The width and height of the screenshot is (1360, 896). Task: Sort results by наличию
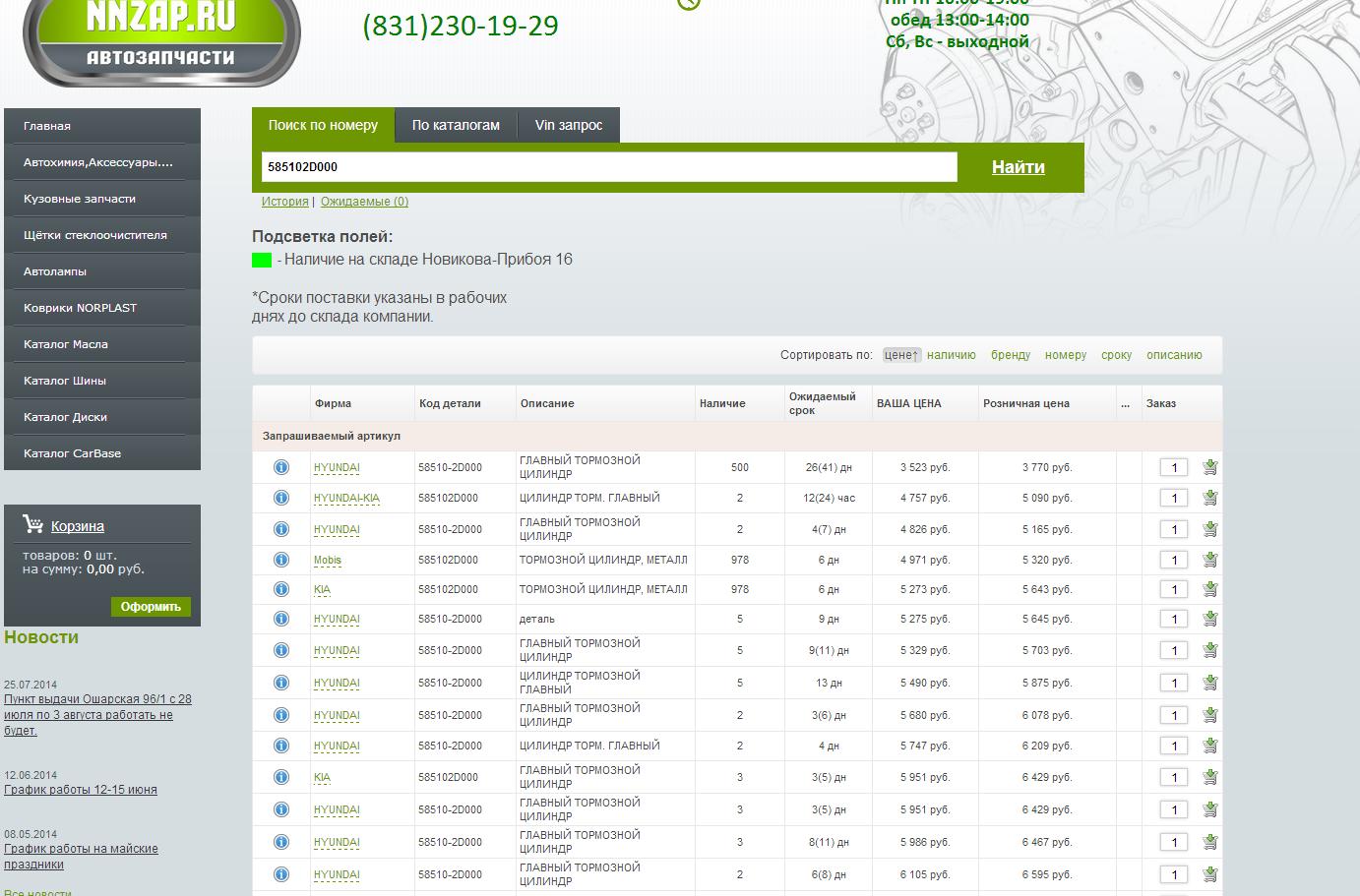(952, 355)
